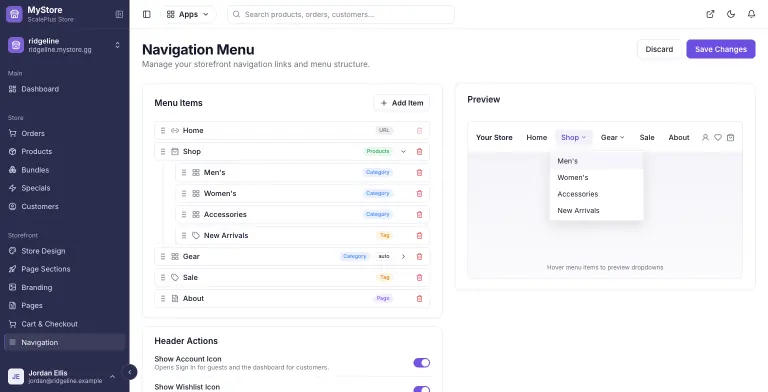The width and height of the screenshot is (768, 392).
Task: Click Gear dropdown in preview navigation
Action: [x=613, y=138]
